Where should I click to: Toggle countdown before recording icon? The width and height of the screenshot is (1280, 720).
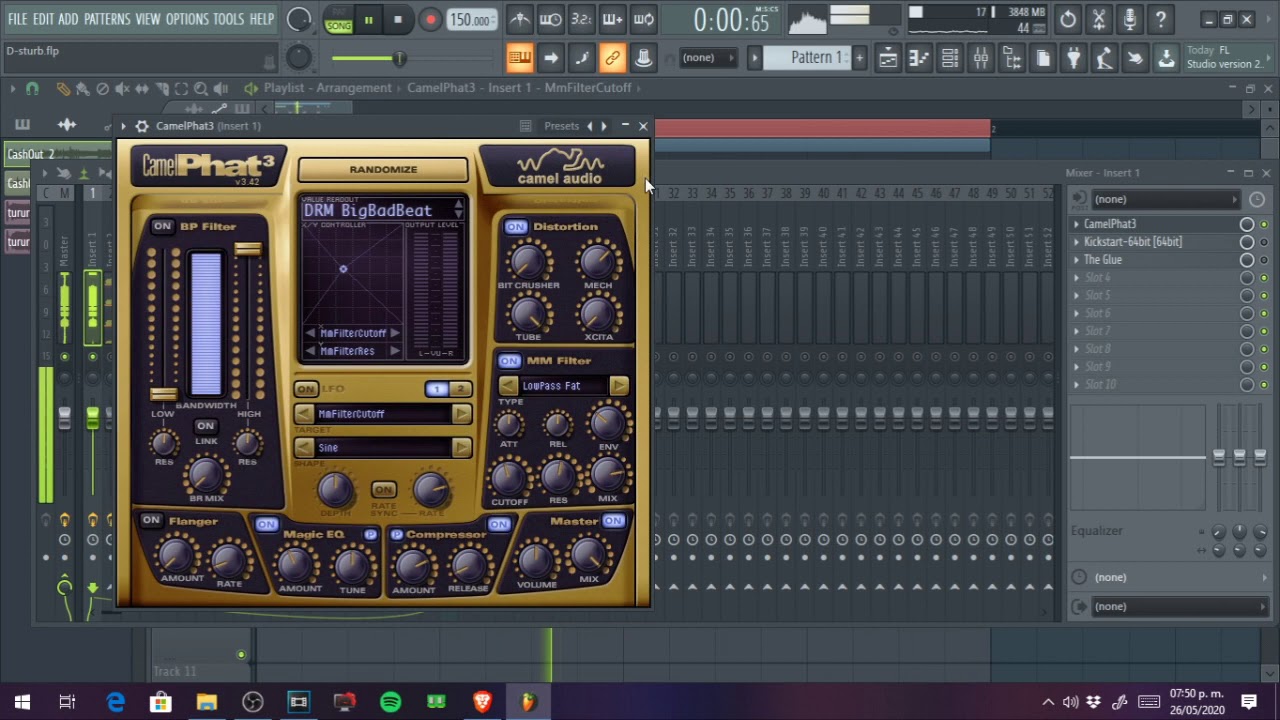[581, 19]
